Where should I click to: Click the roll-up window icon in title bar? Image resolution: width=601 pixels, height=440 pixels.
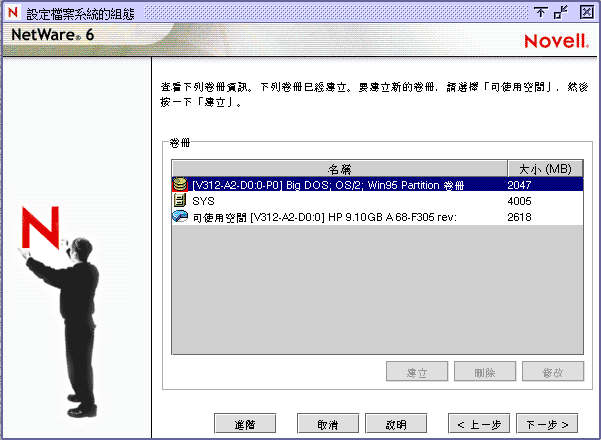click(x=540, y=13)
